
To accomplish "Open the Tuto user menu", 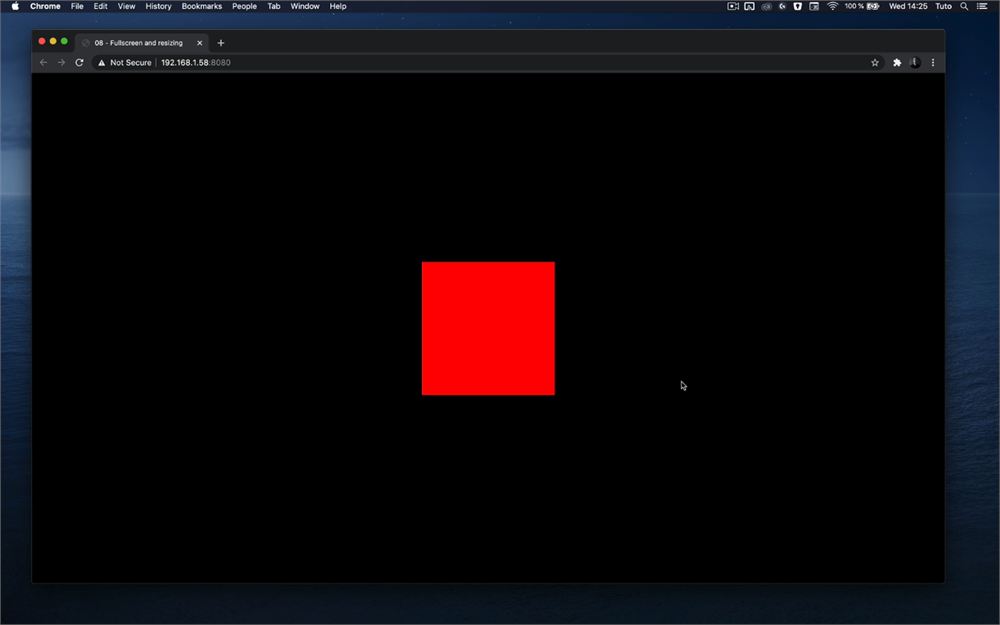I will (x=943, y=6).
